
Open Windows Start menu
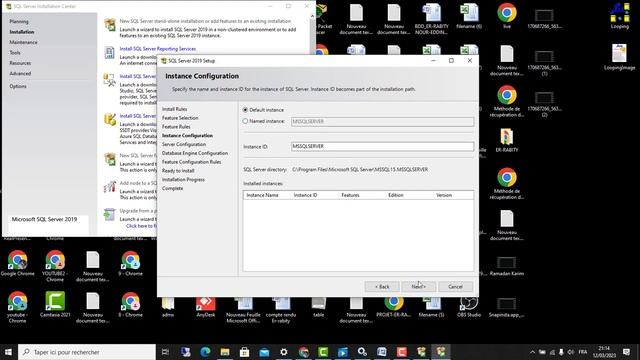coord(9,352)
